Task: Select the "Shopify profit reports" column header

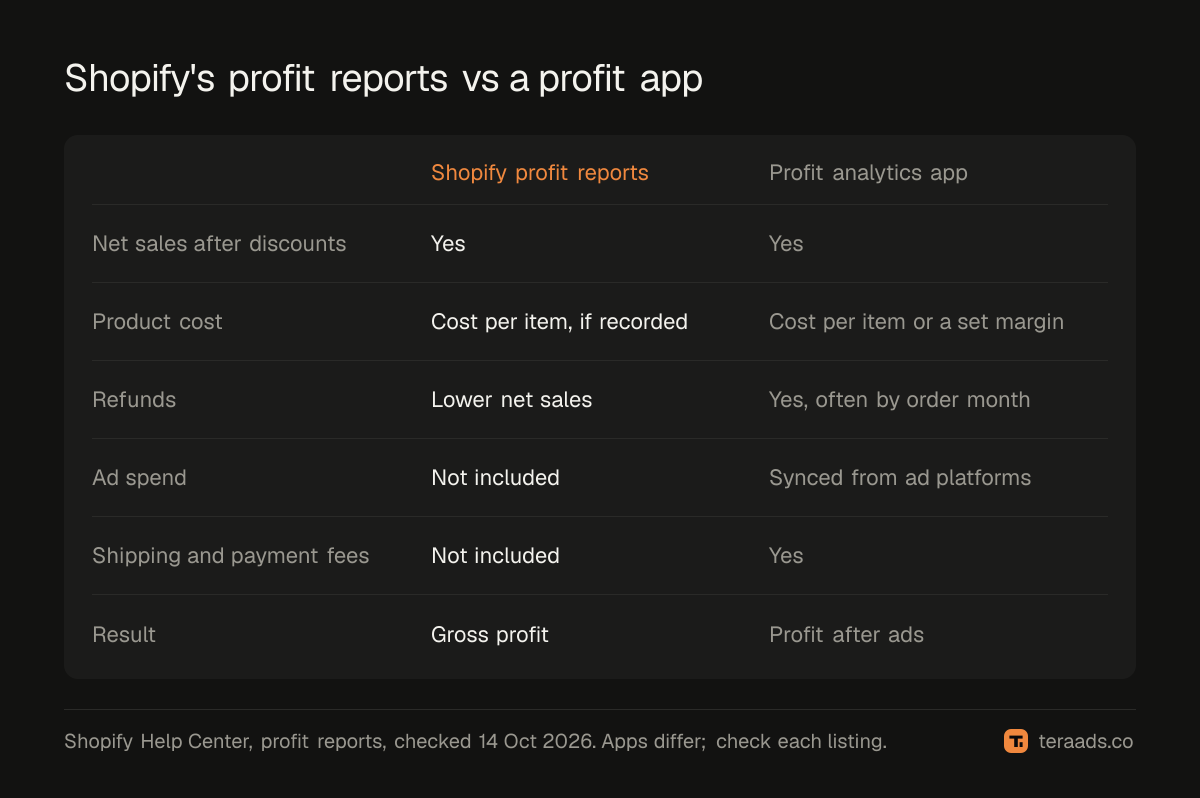Action: 540,173
